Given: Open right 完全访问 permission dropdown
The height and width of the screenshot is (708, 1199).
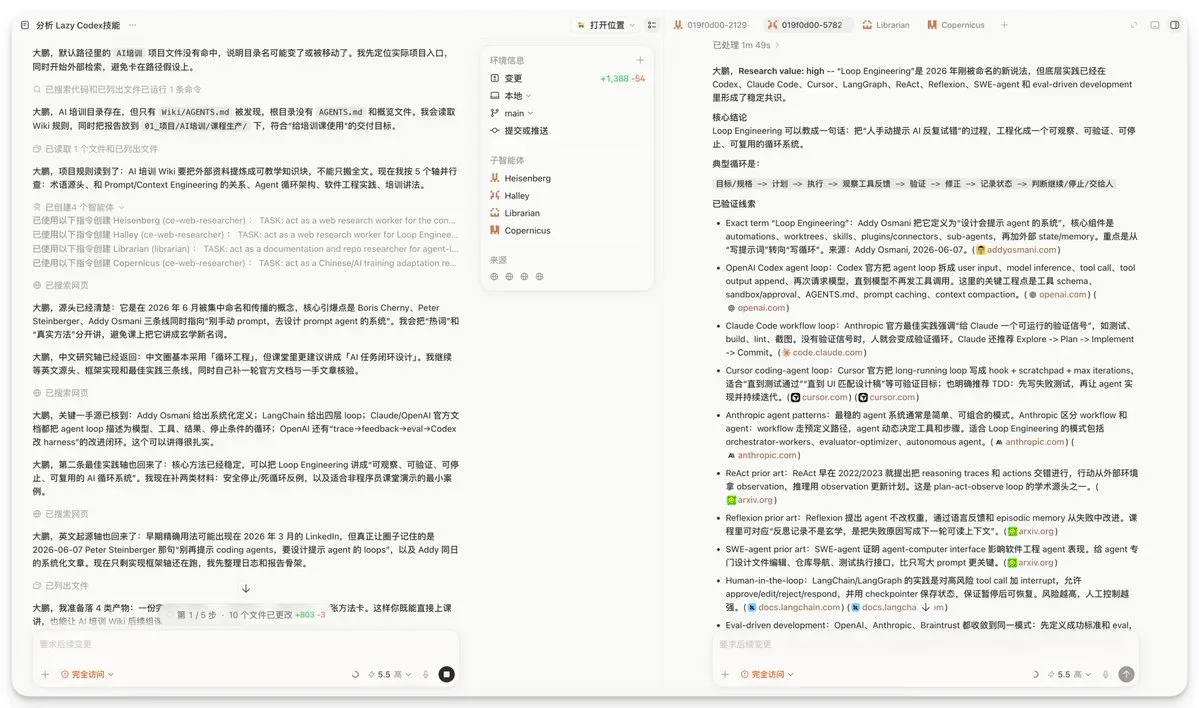Looking at the screenshot, I should [x=767, y=674].
